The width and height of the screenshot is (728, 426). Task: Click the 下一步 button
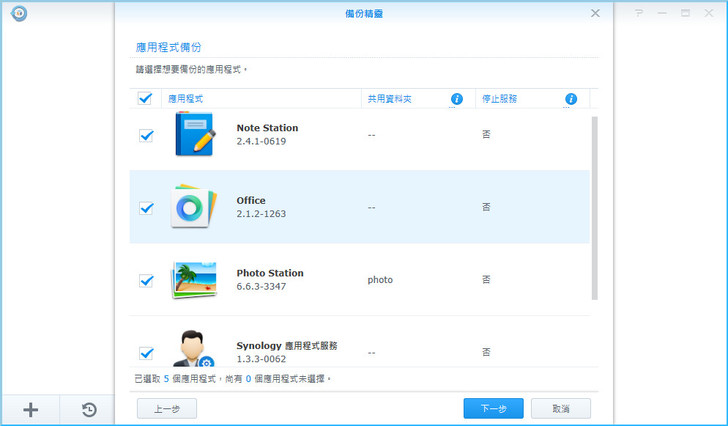pos(493,408)
